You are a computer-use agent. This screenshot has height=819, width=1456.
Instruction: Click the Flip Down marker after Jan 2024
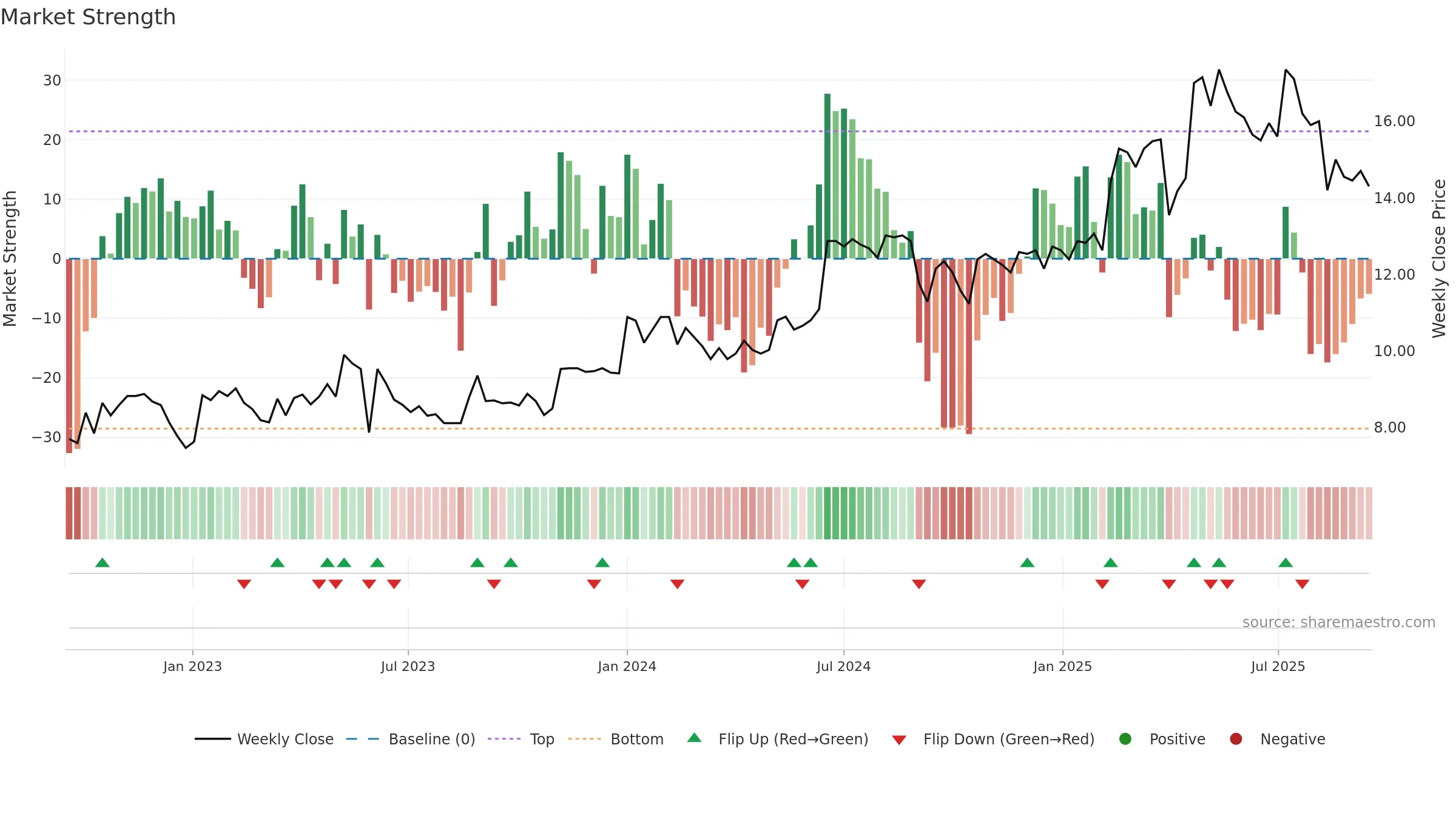tap(678, 584)
